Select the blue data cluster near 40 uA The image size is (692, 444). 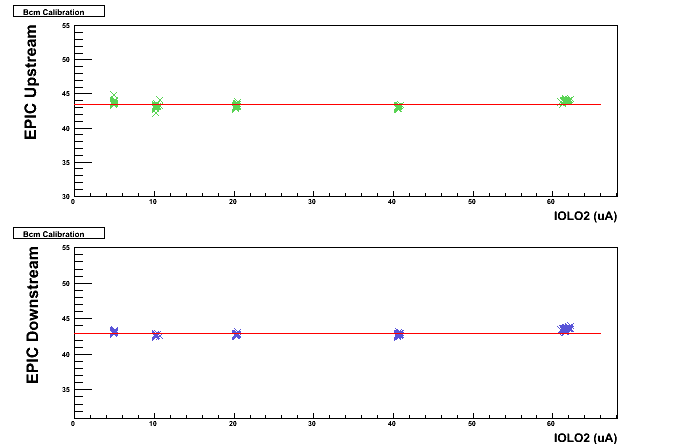click(399, 335)
